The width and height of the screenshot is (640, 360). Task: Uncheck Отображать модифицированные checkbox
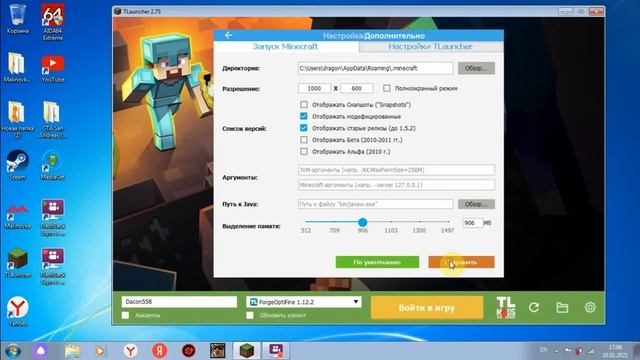pos(304,116)
